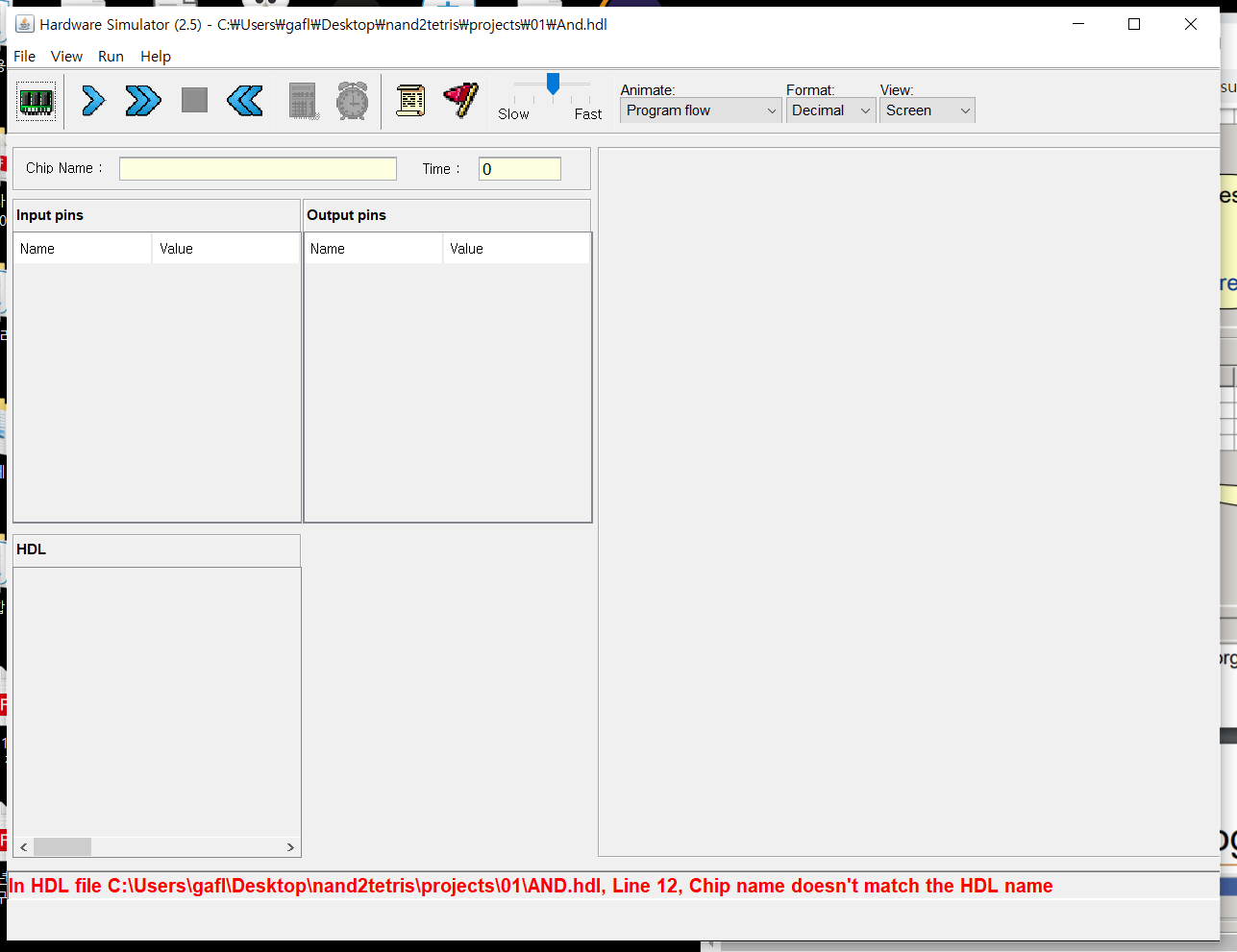This screenshot has height=952, width=1237.
Task: Open the Run menu
Action: point(111,57)
